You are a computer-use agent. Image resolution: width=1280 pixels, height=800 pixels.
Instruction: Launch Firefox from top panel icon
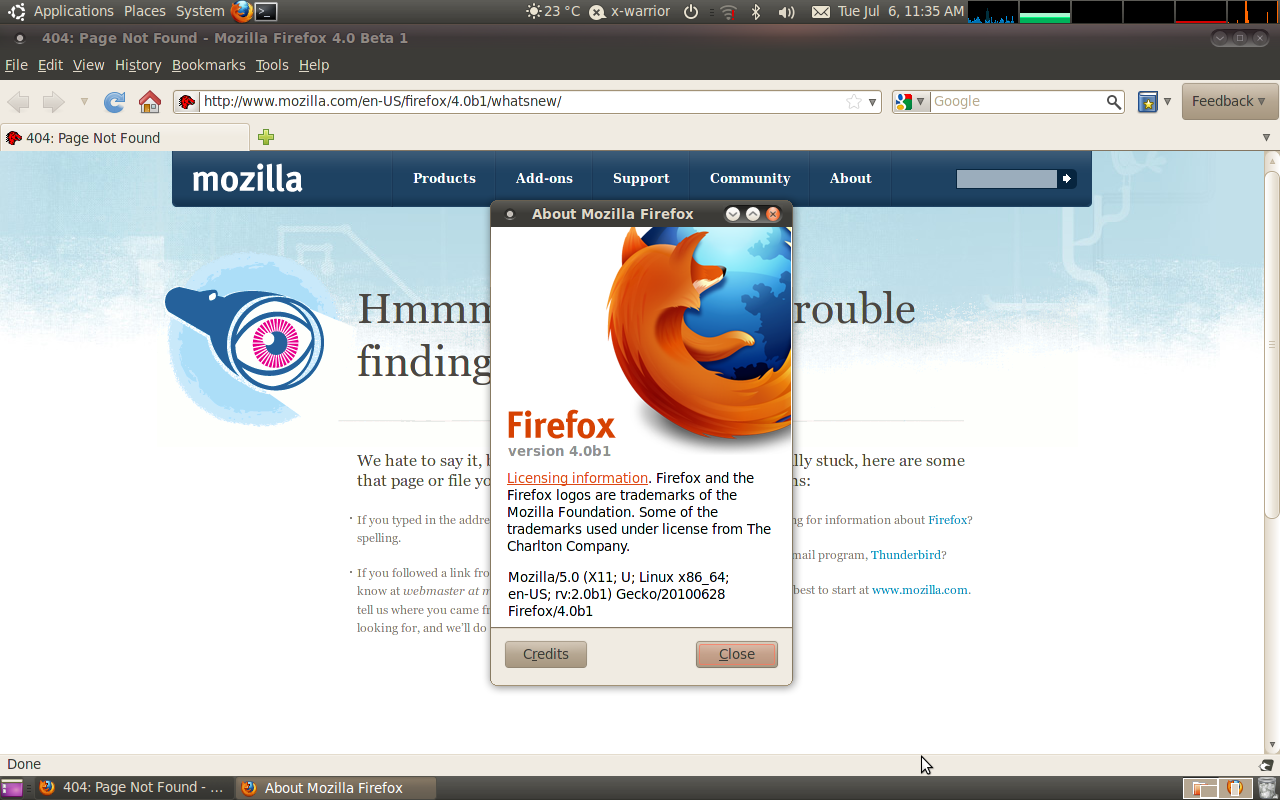(241, 12)
